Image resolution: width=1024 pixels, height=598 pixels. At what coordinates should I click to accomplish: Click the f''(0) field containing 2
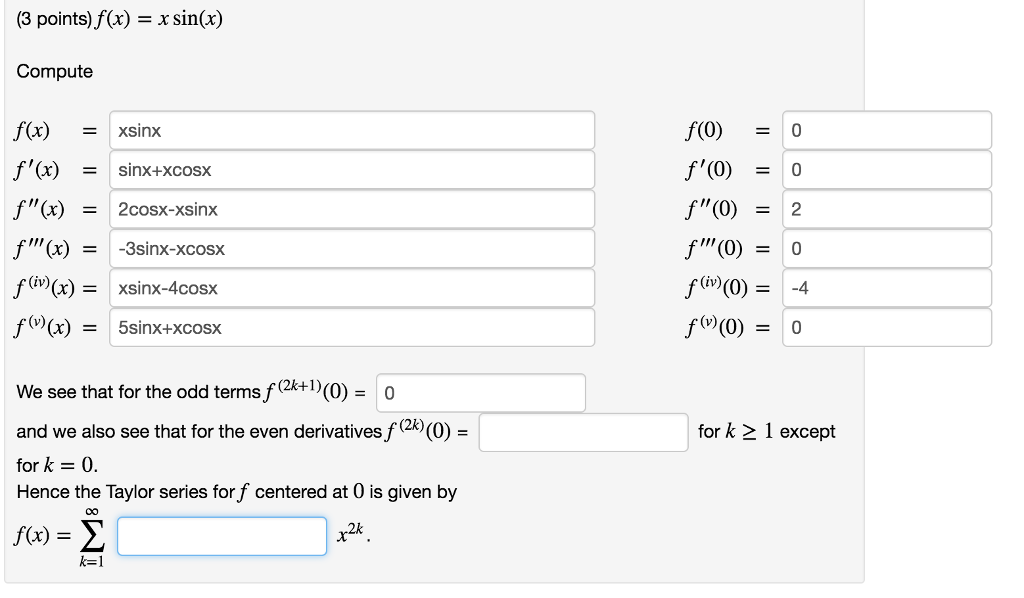click(x=885, y=209)
